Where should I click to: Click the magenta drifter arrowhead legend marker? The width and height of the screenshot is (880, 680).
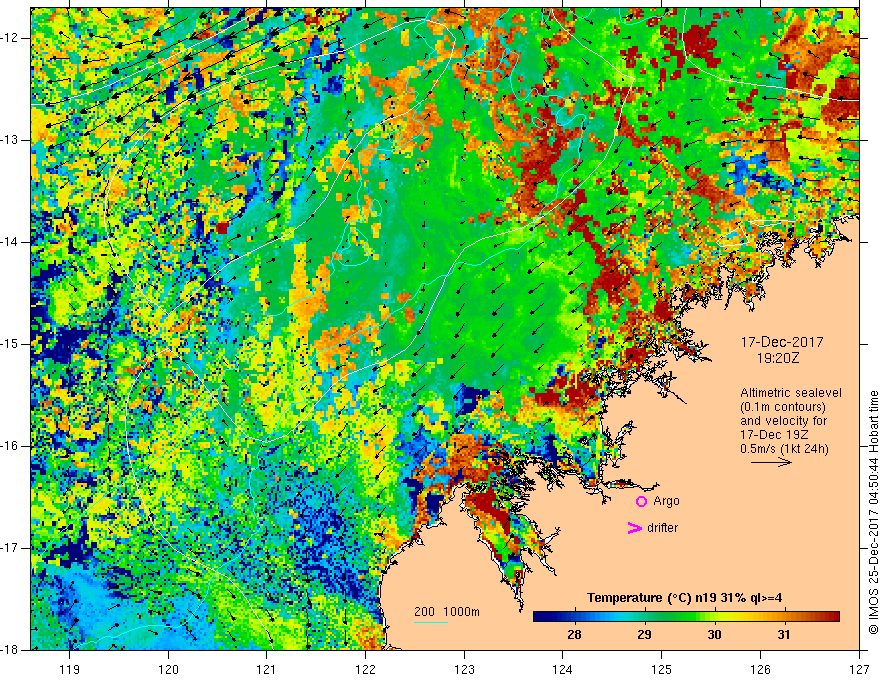point(634,528)
